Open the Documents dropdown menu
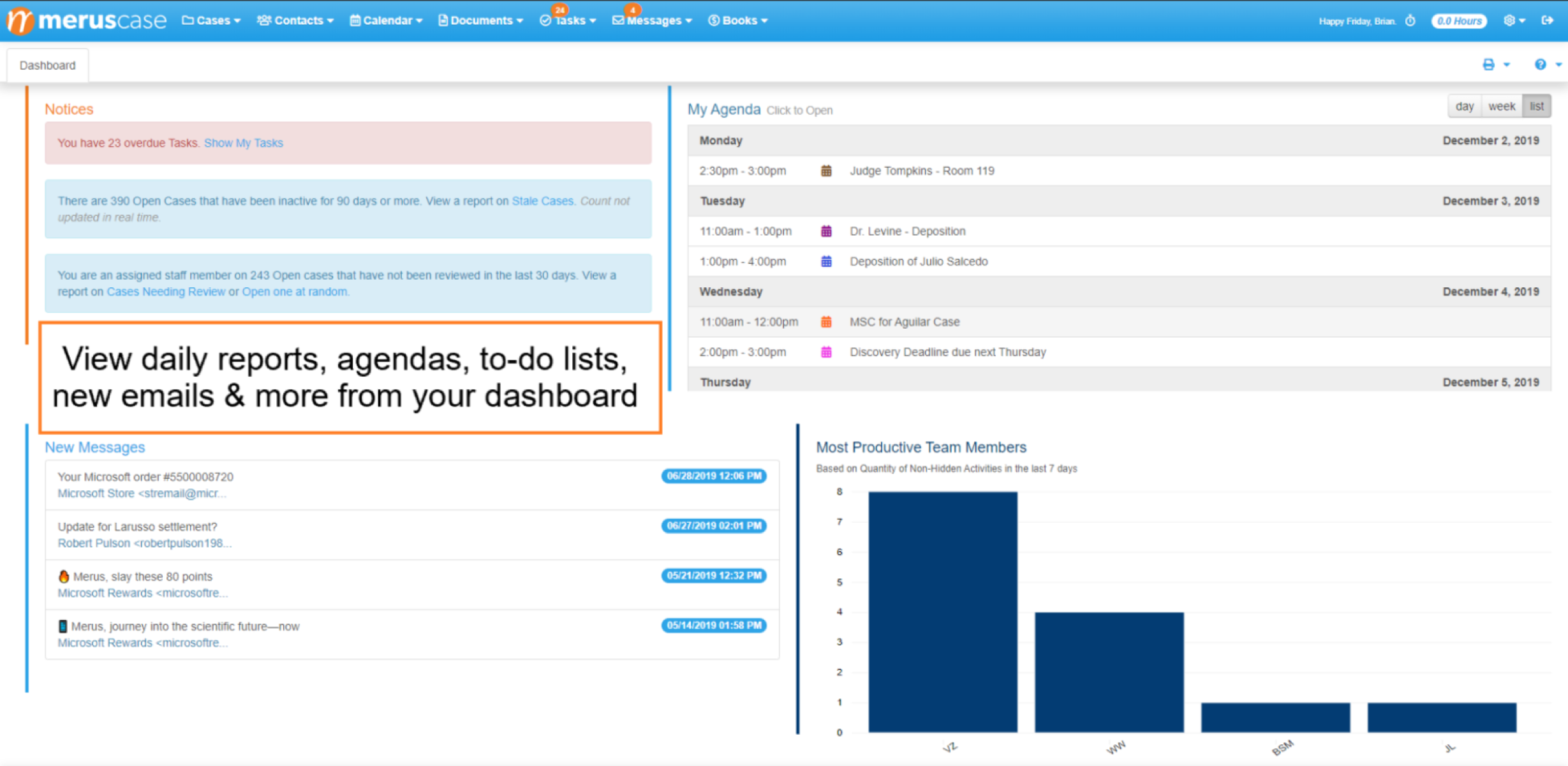The width and height of the screenshot is (1568, 766). [x=480, y=20]
